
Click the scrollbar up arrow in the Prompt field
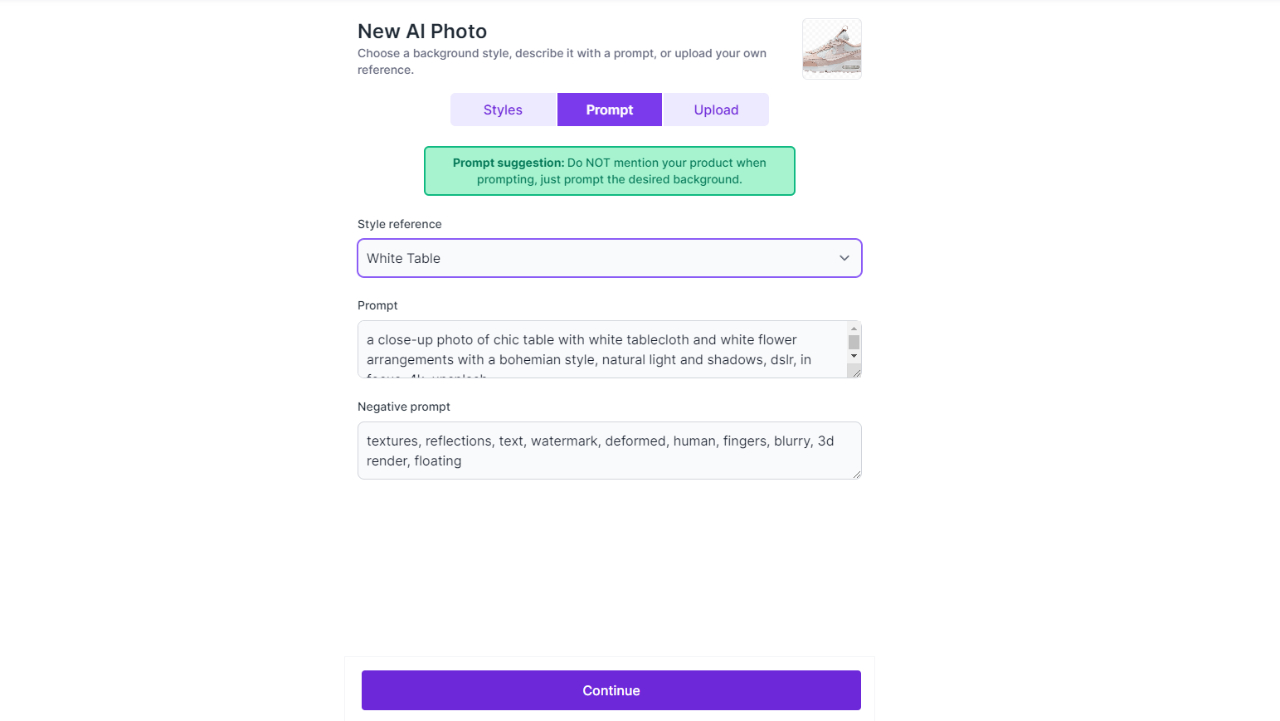tap(853, 327)
